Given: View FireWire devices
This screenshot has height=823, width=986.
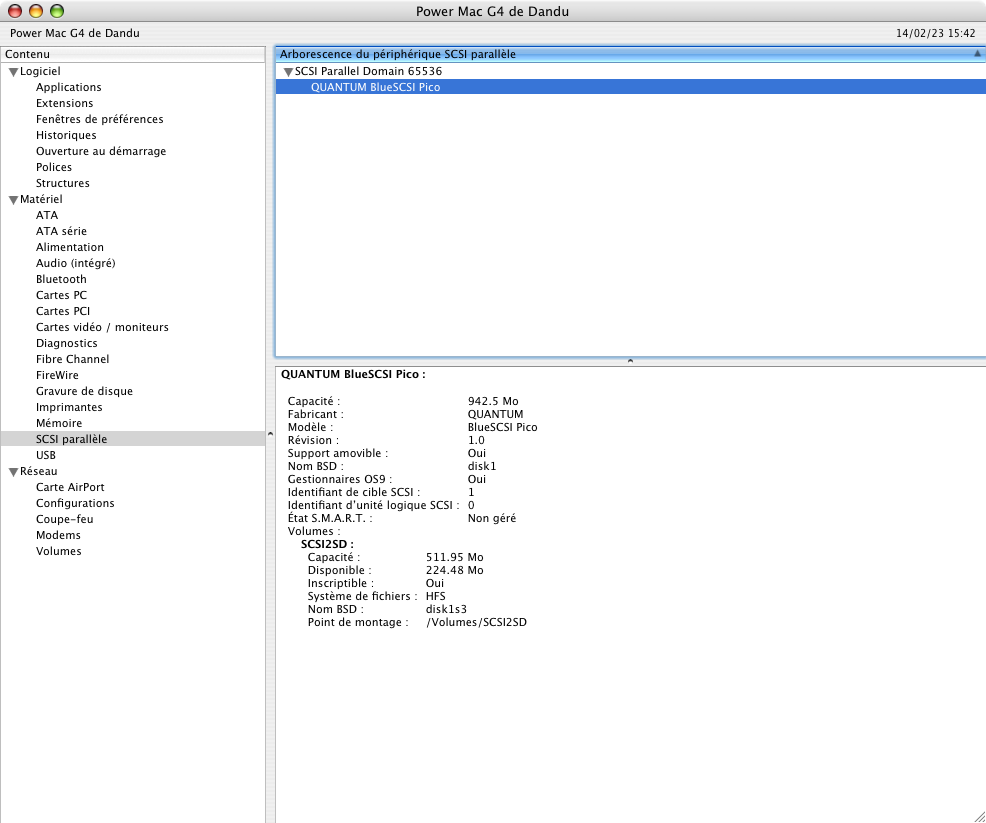Looking at the screenshot, I should (57, 375).
